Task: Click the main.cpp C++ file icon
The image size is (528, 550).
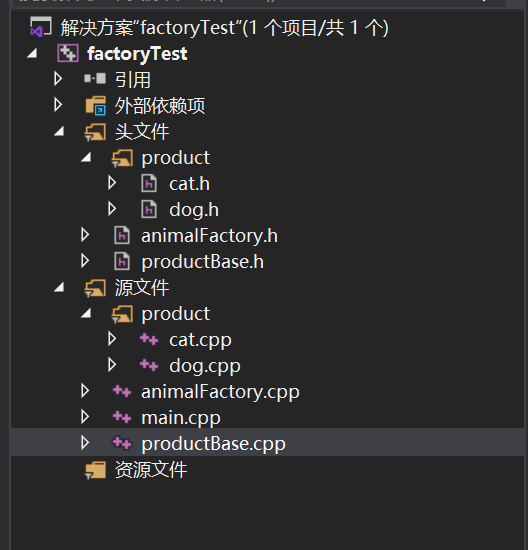Action: click(x=122, y=417)
